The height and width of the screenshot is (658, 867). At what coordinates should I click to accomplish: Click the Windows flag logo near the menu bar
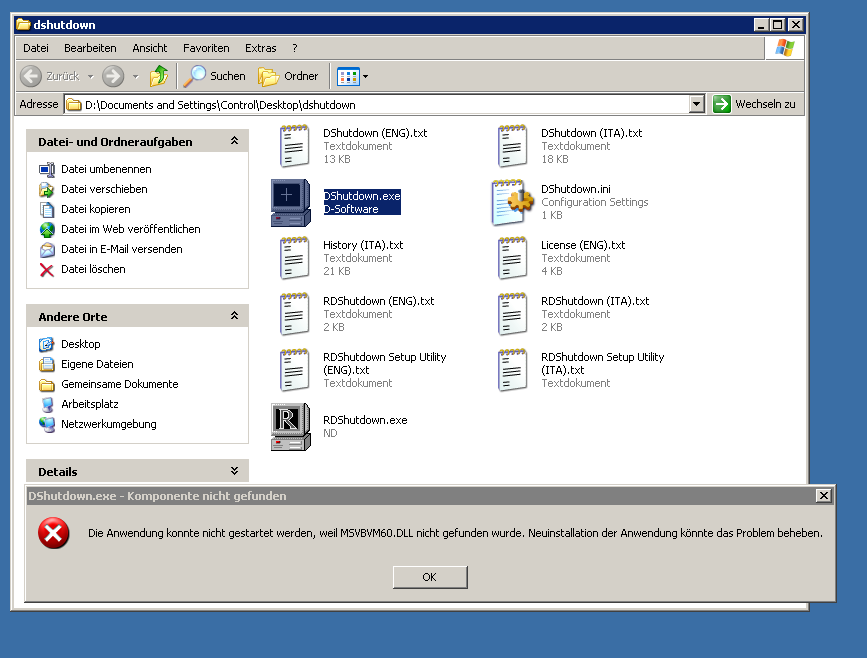coord(784,47)
